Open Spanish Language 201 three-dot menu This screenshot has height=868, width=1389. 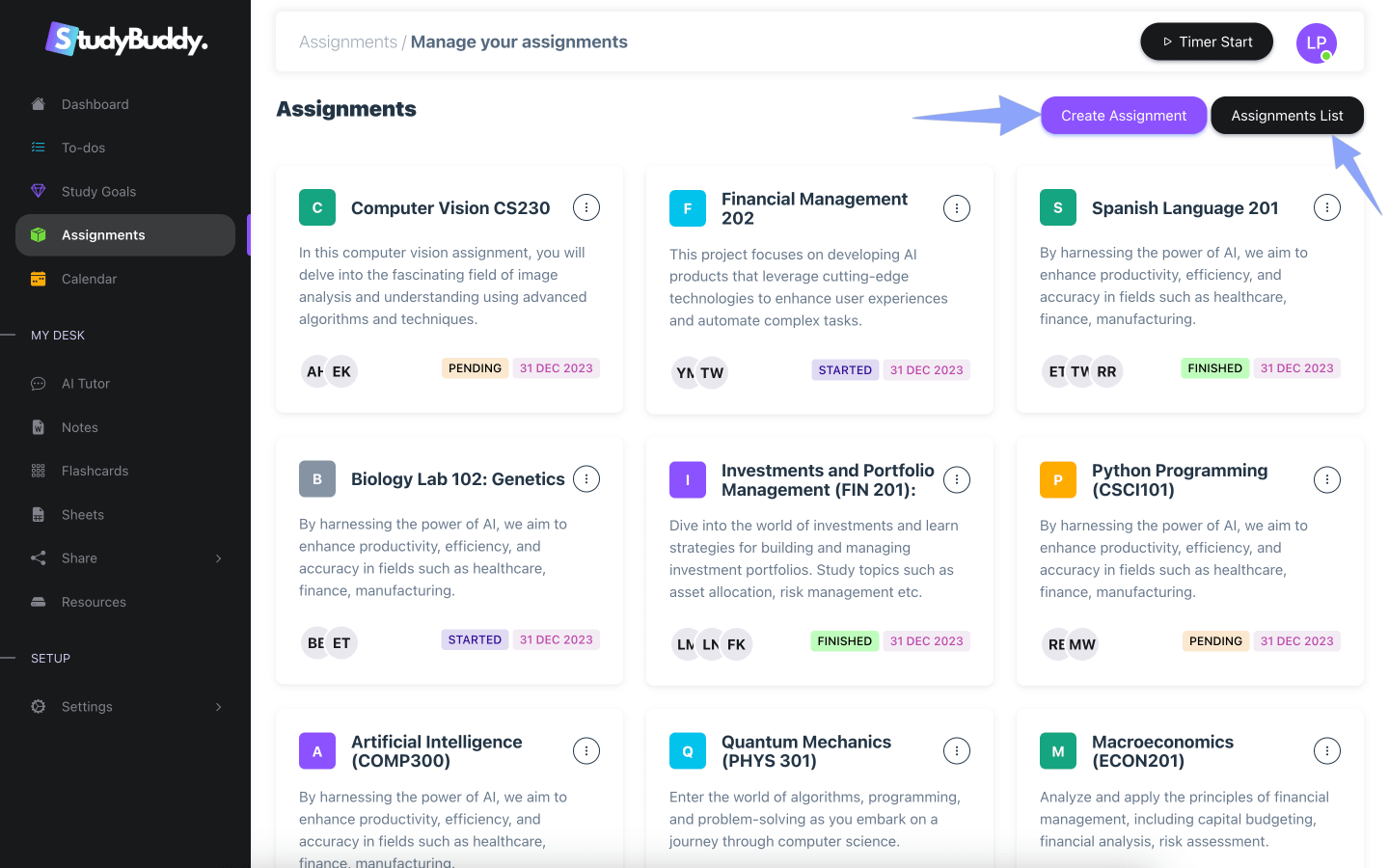[x=1327, y=207]
